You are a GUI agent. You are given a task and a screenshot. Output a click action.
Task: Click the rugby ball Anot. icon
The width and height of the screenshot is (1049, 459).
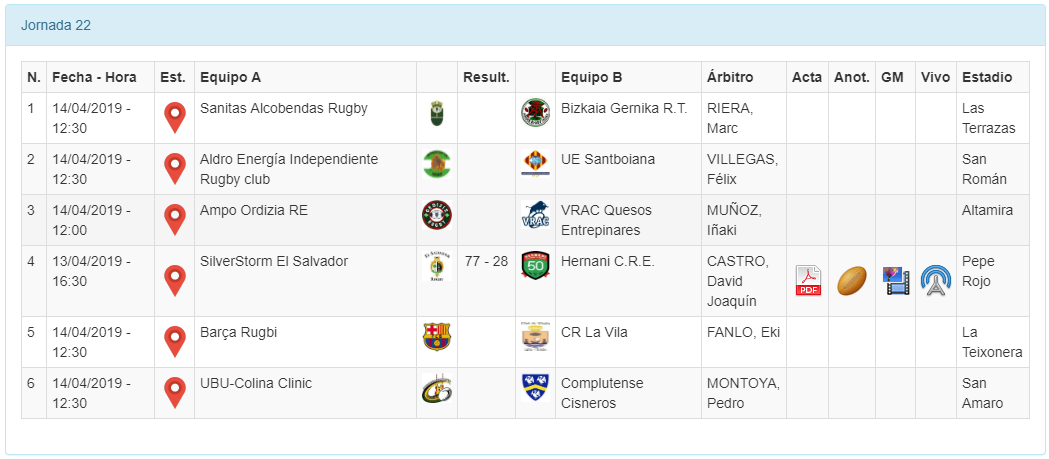(851, 281)
